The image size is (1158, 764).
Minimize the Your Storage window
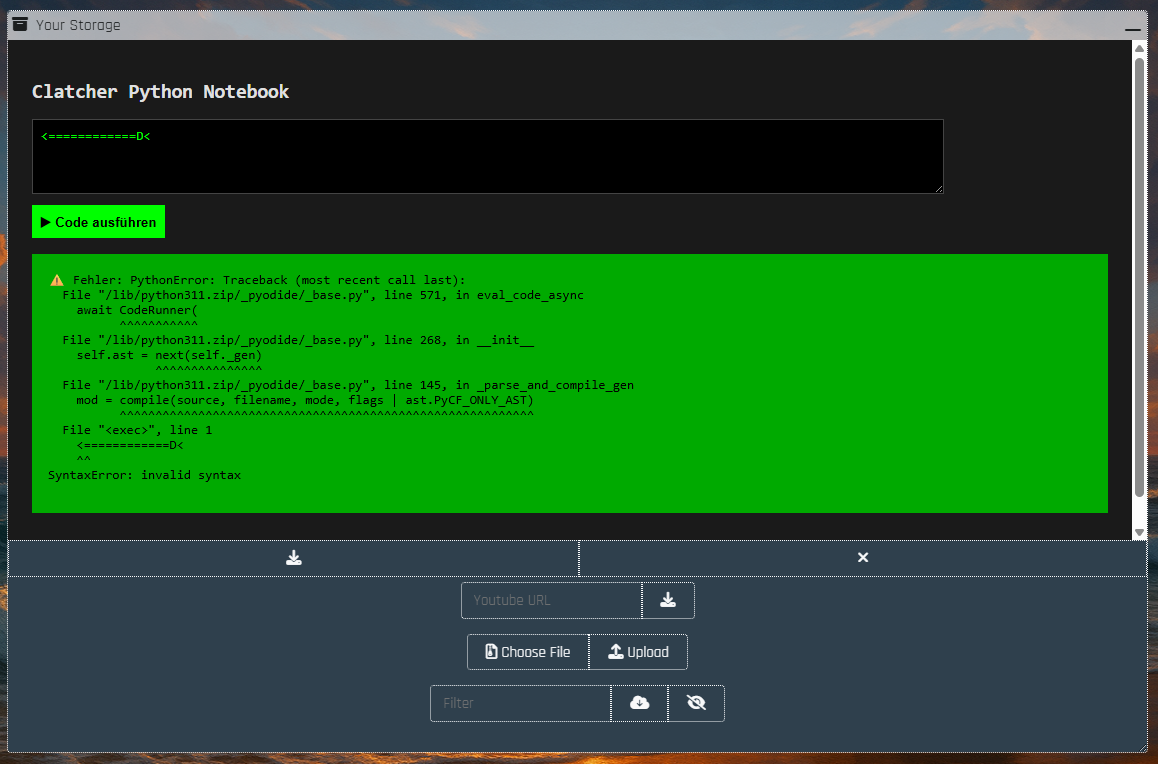tap(1132, 28)
